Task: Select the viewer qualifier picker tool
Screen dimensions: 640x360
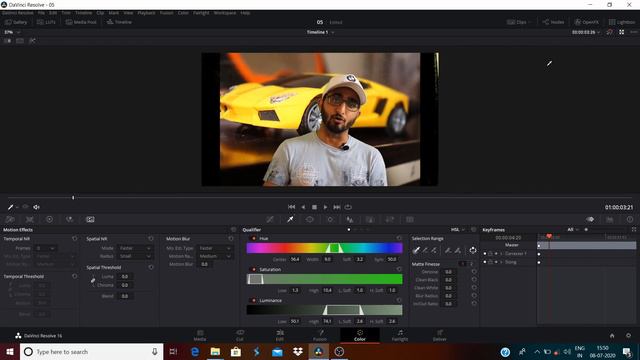Action: pyautogui.click(x=11, y=207)
